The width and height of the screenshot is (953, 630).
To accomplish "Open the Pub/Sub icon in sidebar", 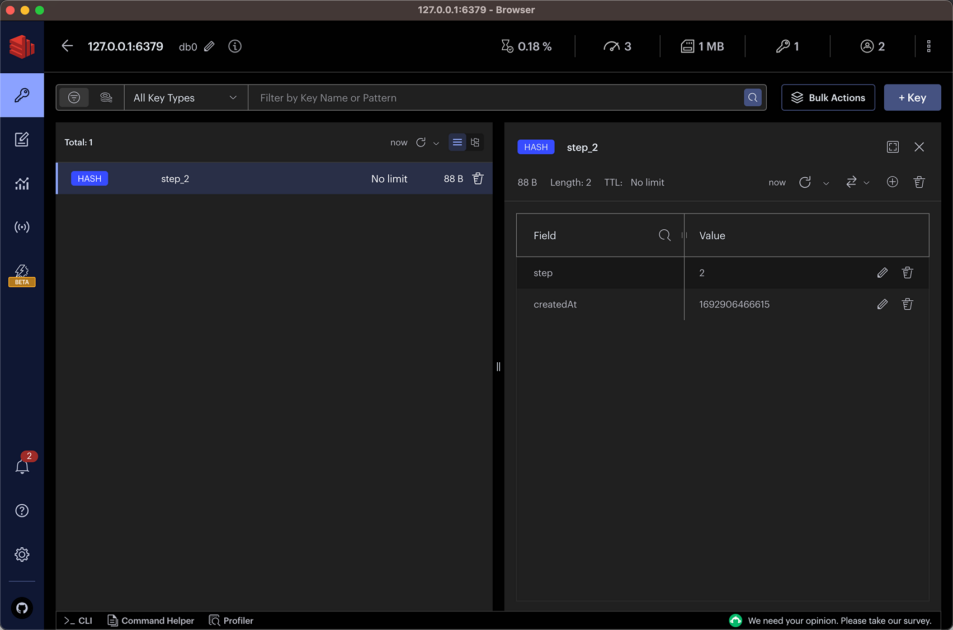I will pyautogui.click(x=22, y=227).
